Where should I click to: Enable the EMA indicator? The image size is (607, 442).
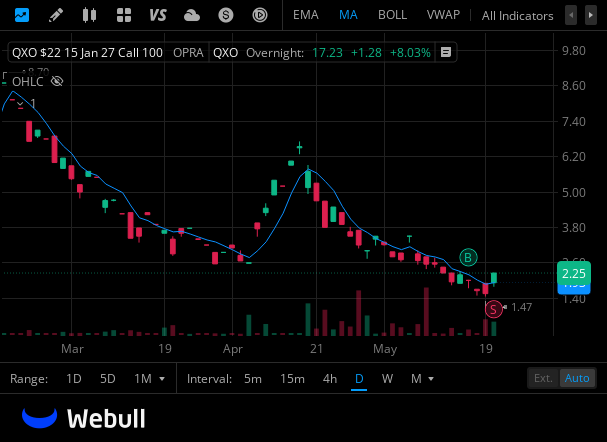point(305,15)
